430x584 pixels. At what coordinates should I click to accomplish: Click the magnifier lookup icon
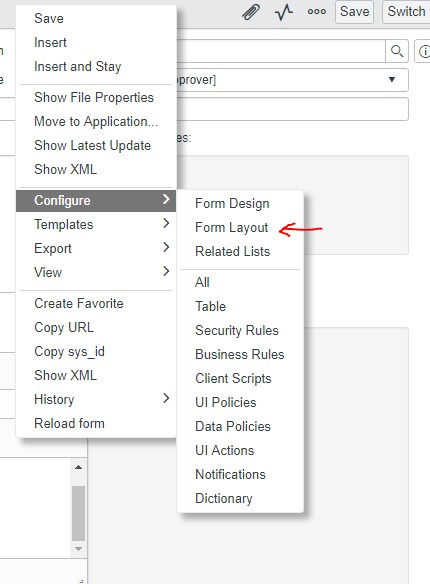[x=397, y=51]
